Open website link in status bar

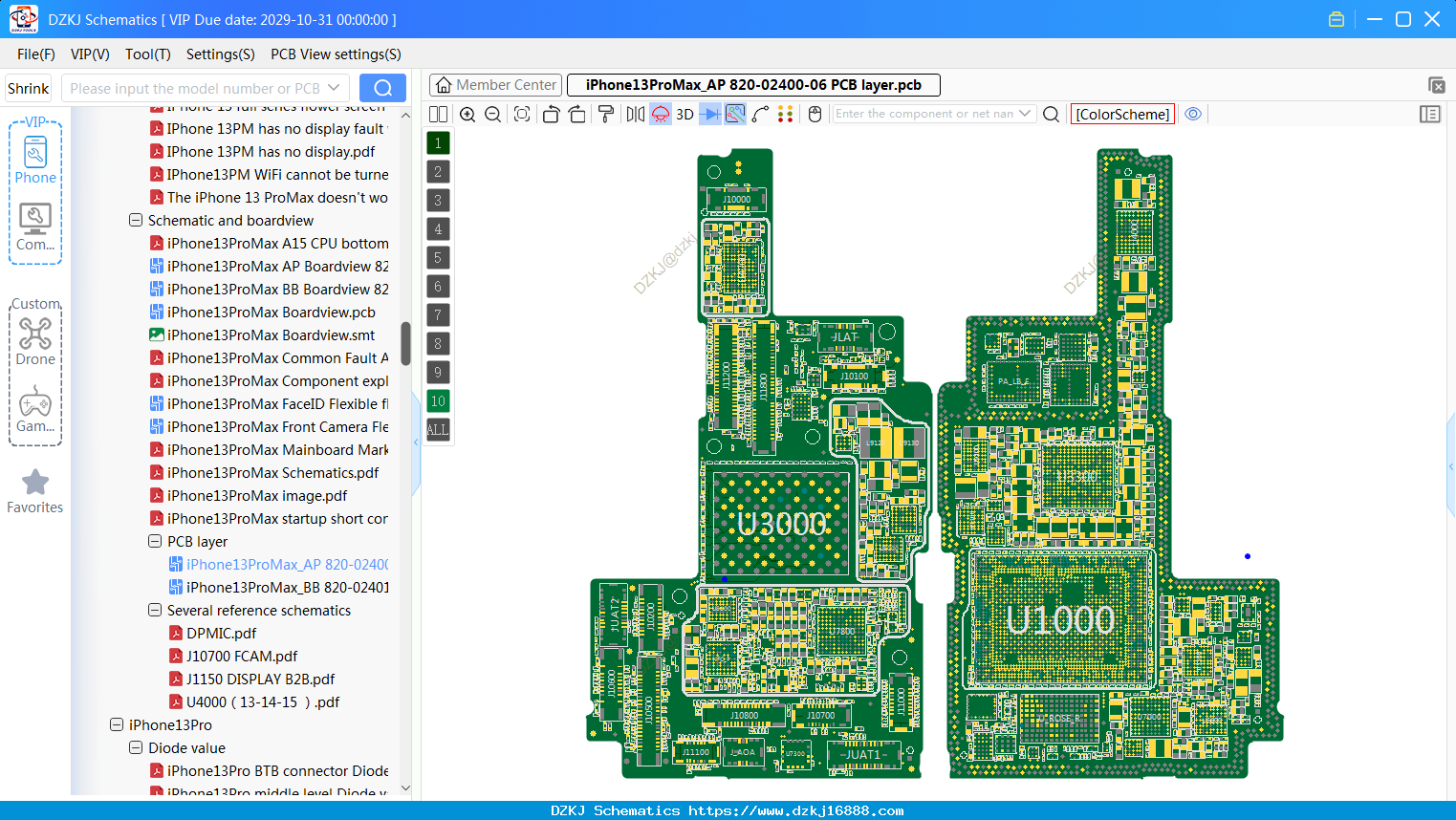(795, 810)
